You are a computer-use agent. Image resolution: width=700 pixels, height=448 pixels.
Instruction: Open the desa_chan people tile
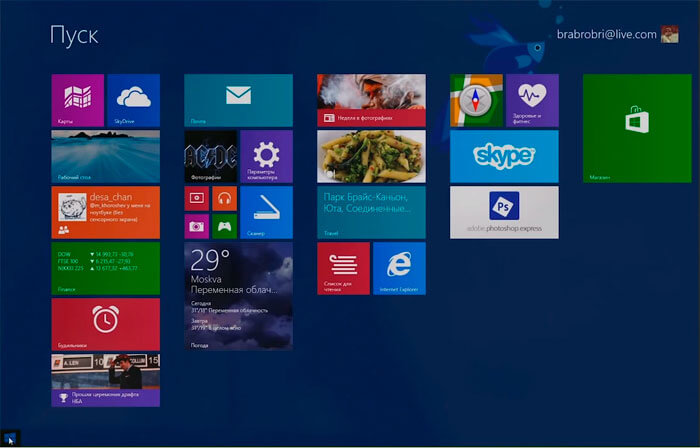point(105,212)
